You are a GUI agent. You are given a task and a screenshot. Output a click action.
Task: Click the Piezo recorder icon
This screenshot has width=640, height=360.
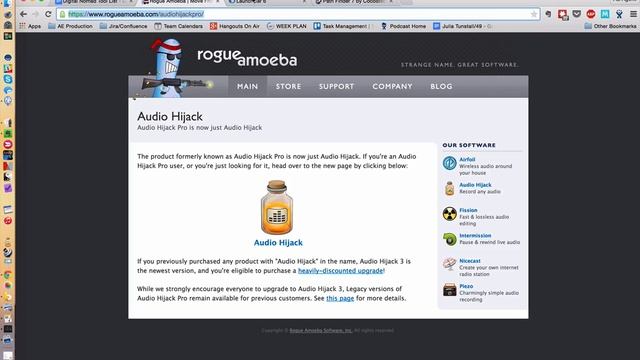pyautogui.click(x=449, y=289)
